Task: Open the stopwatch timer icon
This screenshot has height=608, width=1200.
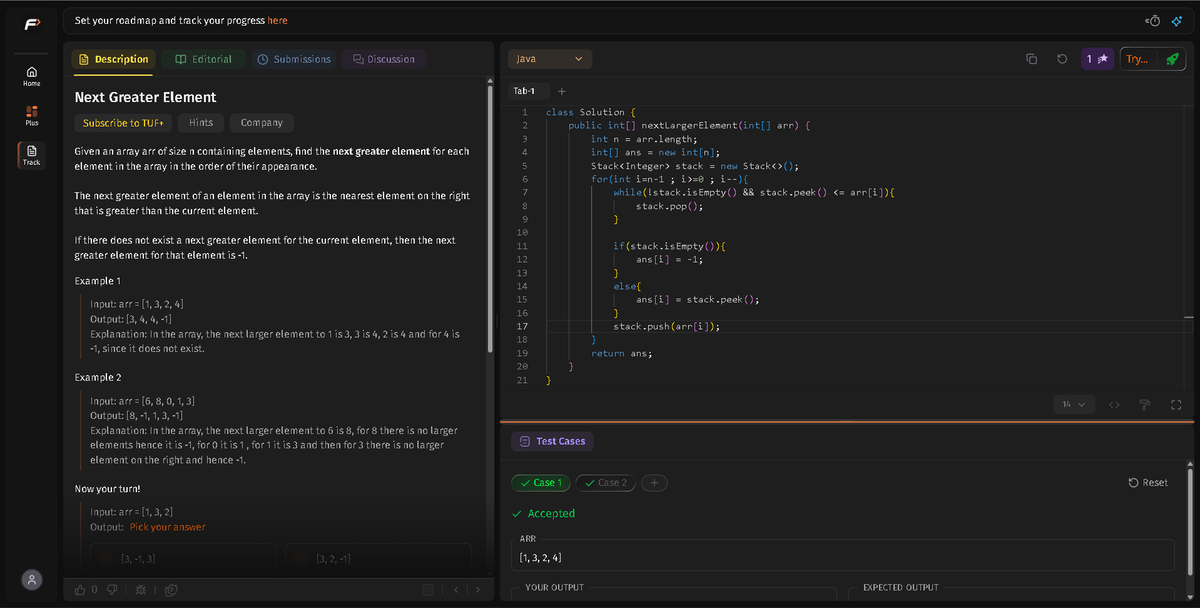Action: 1154,20
